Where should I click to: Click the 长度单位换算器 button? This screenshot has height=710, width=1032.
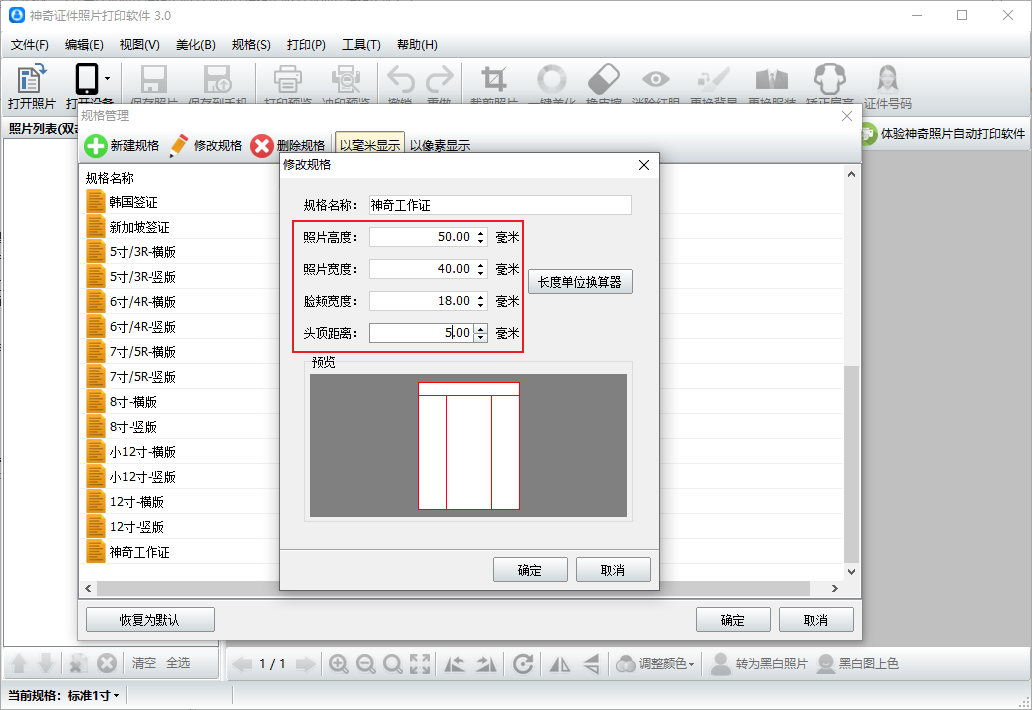[x=580, y=282]
